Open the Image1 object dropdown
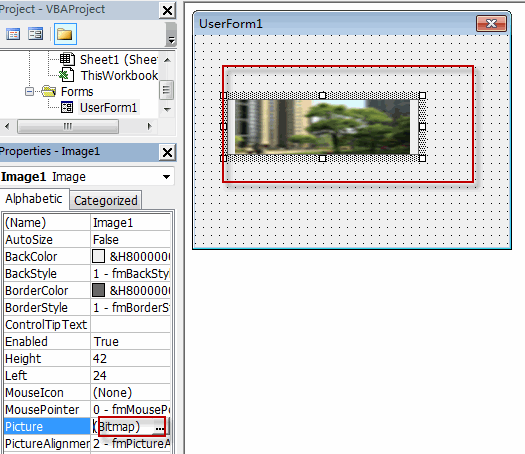Image resolution: width=525 pixels, height=454 pixels. point(166,177)
